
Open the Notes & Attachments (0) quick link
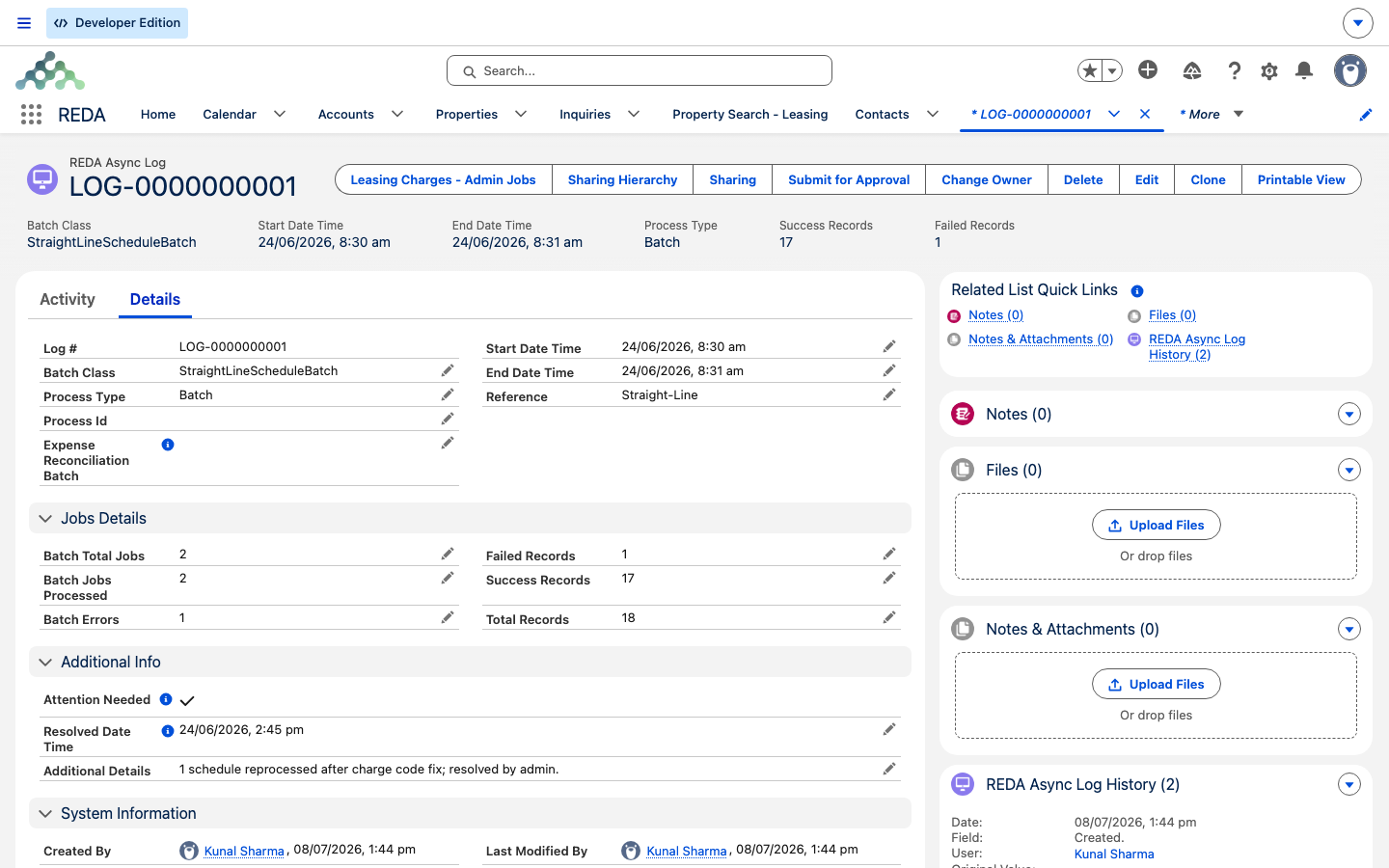pos(1041,339)
